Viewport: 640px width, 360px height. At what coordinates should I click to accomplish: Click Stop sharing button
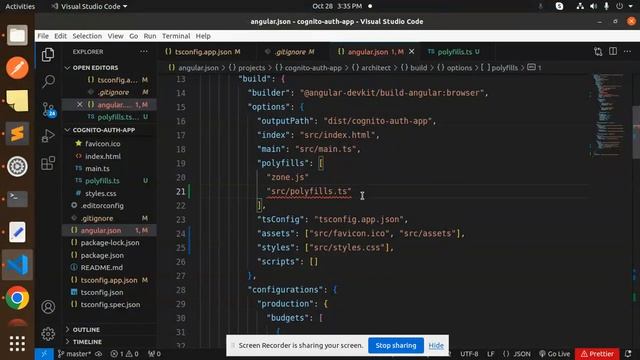(x=396, y=345)
